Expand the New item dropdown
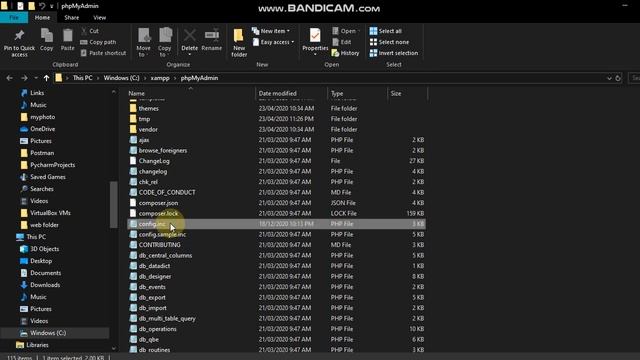 (x=271, y=31)
